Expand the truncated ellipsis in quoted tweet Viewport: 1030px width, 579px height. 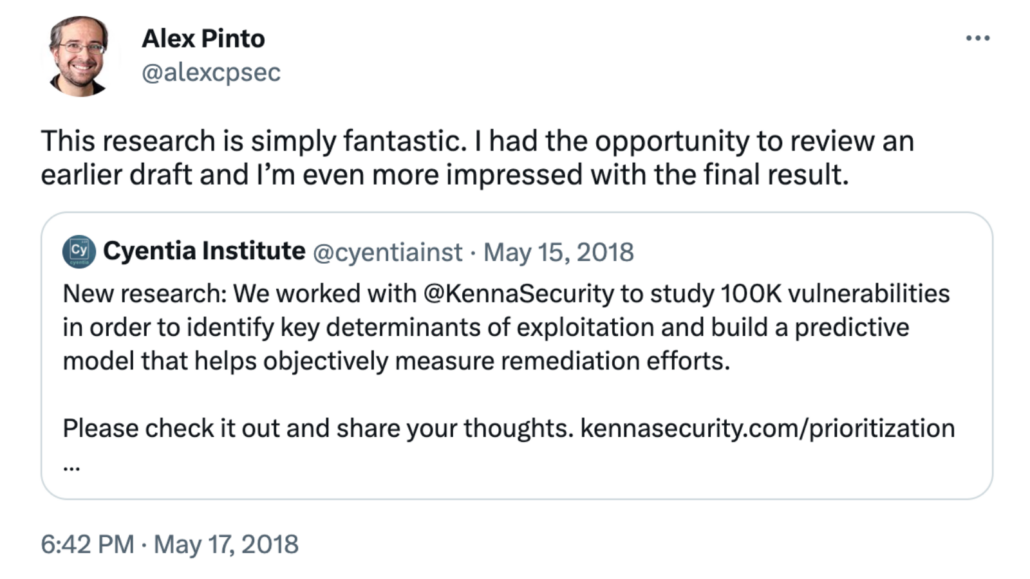pos(72,468)
